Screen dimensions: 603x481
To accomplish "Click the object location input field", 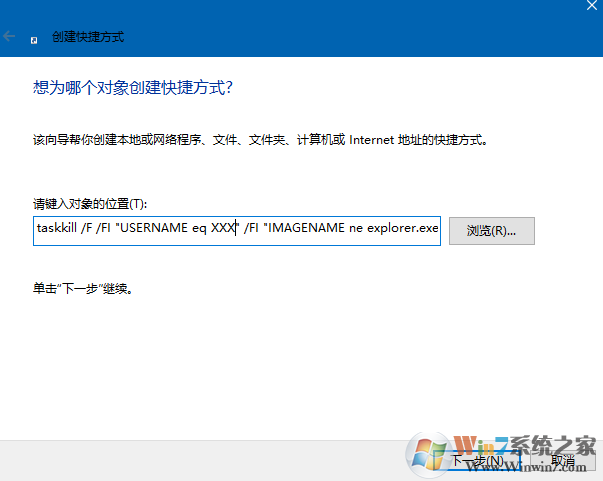I will [237, 231].
